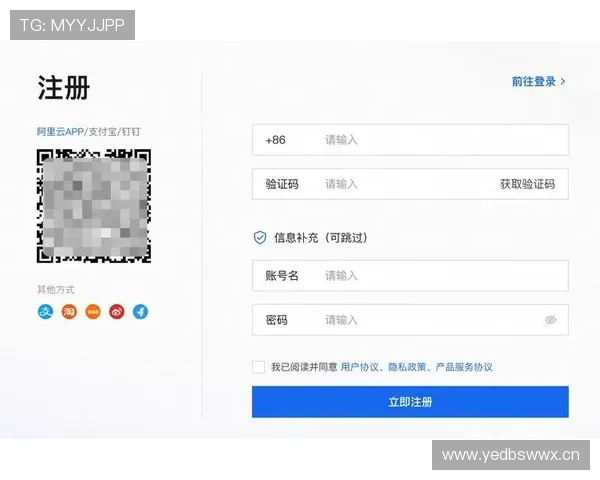This screenshot has height=480, width=600.
Task: Click the Weibo login icon
Action: tap(117, 312)
